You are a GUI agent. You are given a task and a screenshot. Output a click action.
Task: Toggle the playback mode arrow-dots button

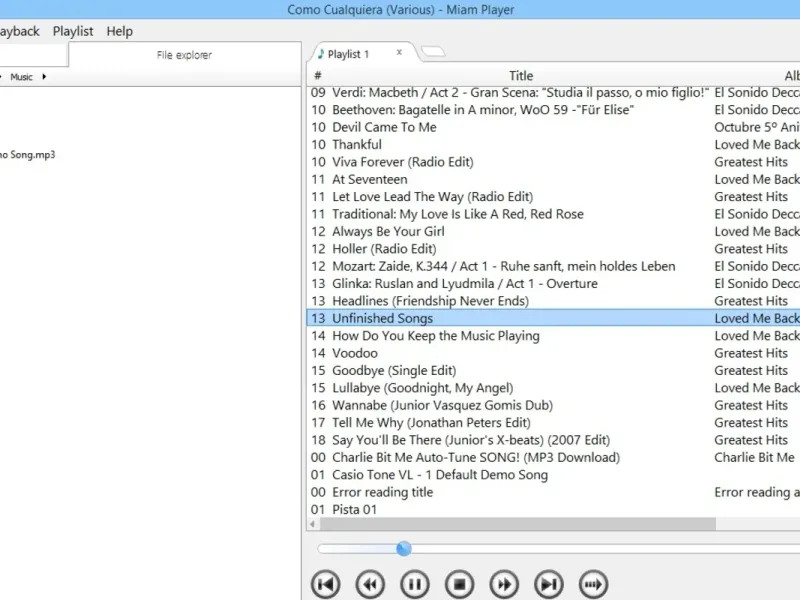pos(593,584)
